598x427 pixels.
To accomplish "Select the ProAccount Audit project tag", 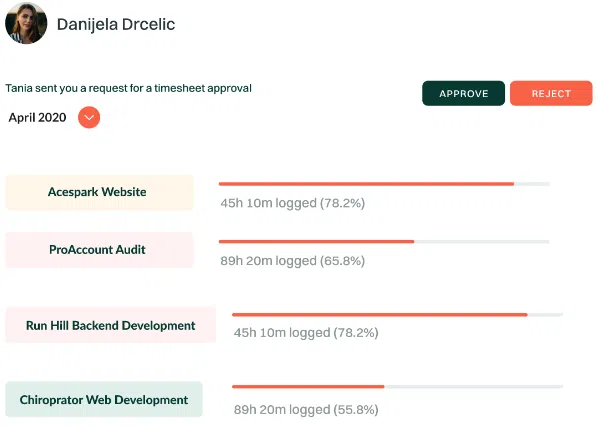I will tap(100, 250).
